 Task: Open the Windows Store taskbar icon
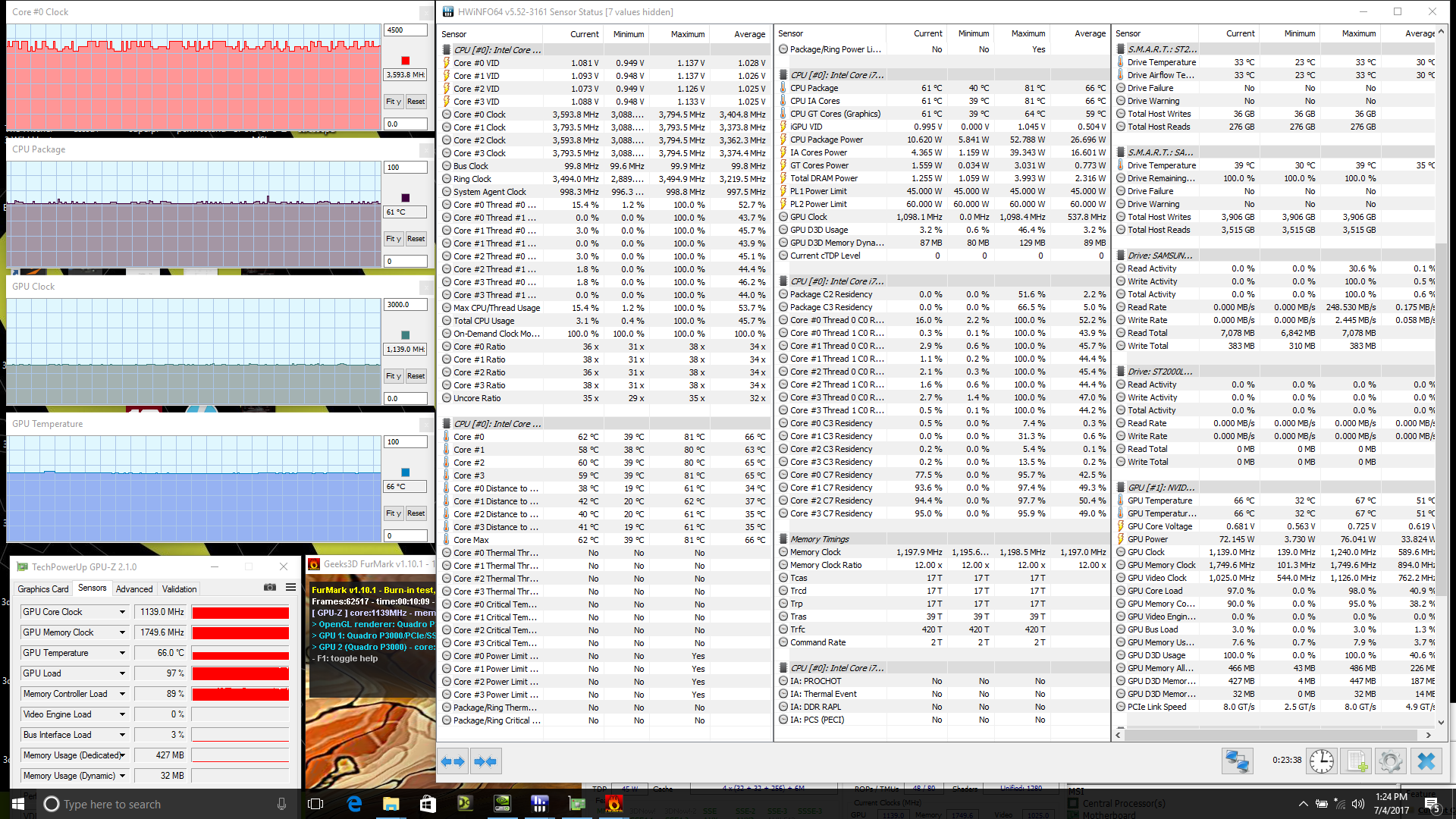point(428,804)
